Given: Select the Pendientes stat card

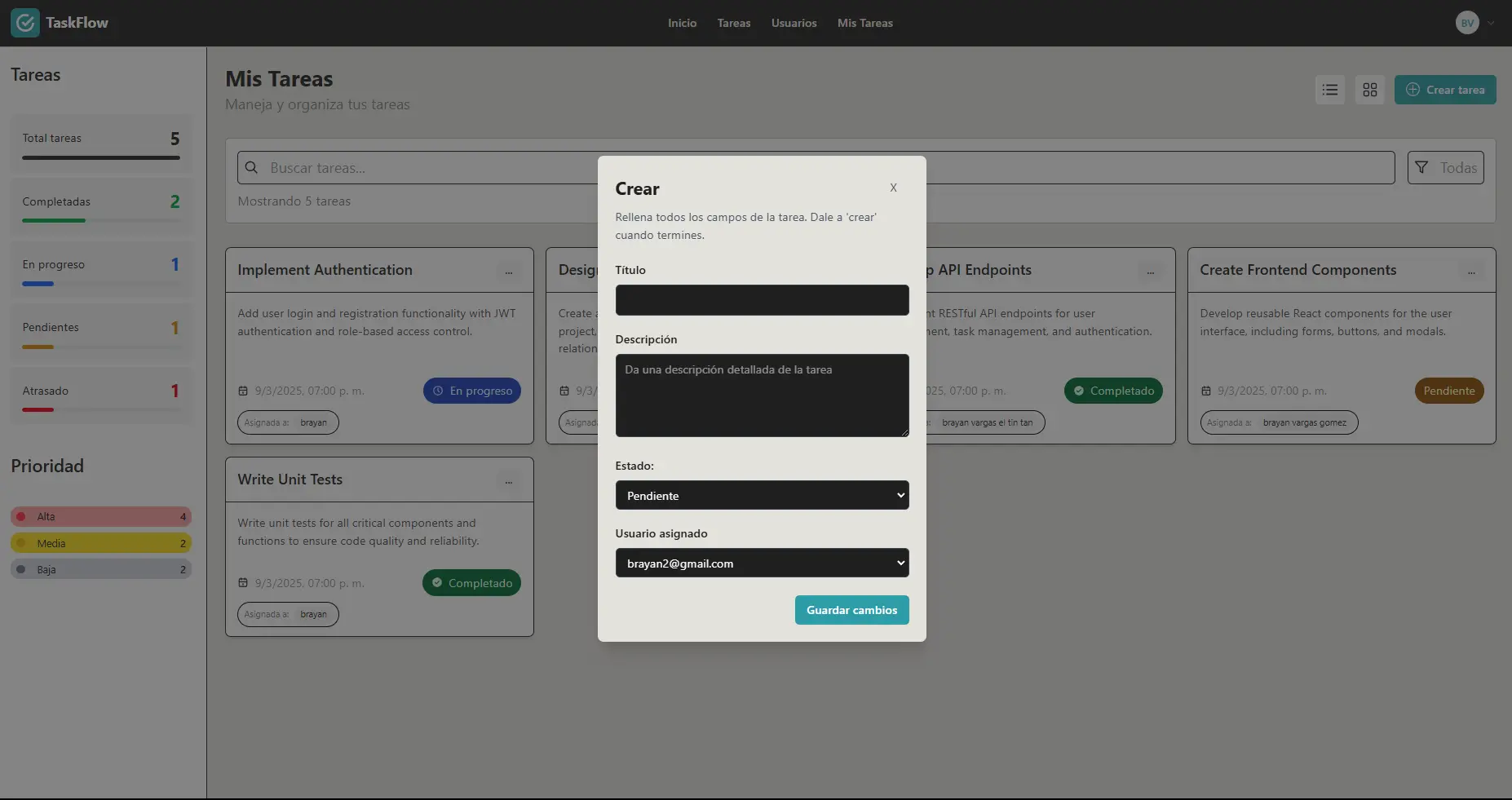Looking at the screenshot, I should (101, 333).
